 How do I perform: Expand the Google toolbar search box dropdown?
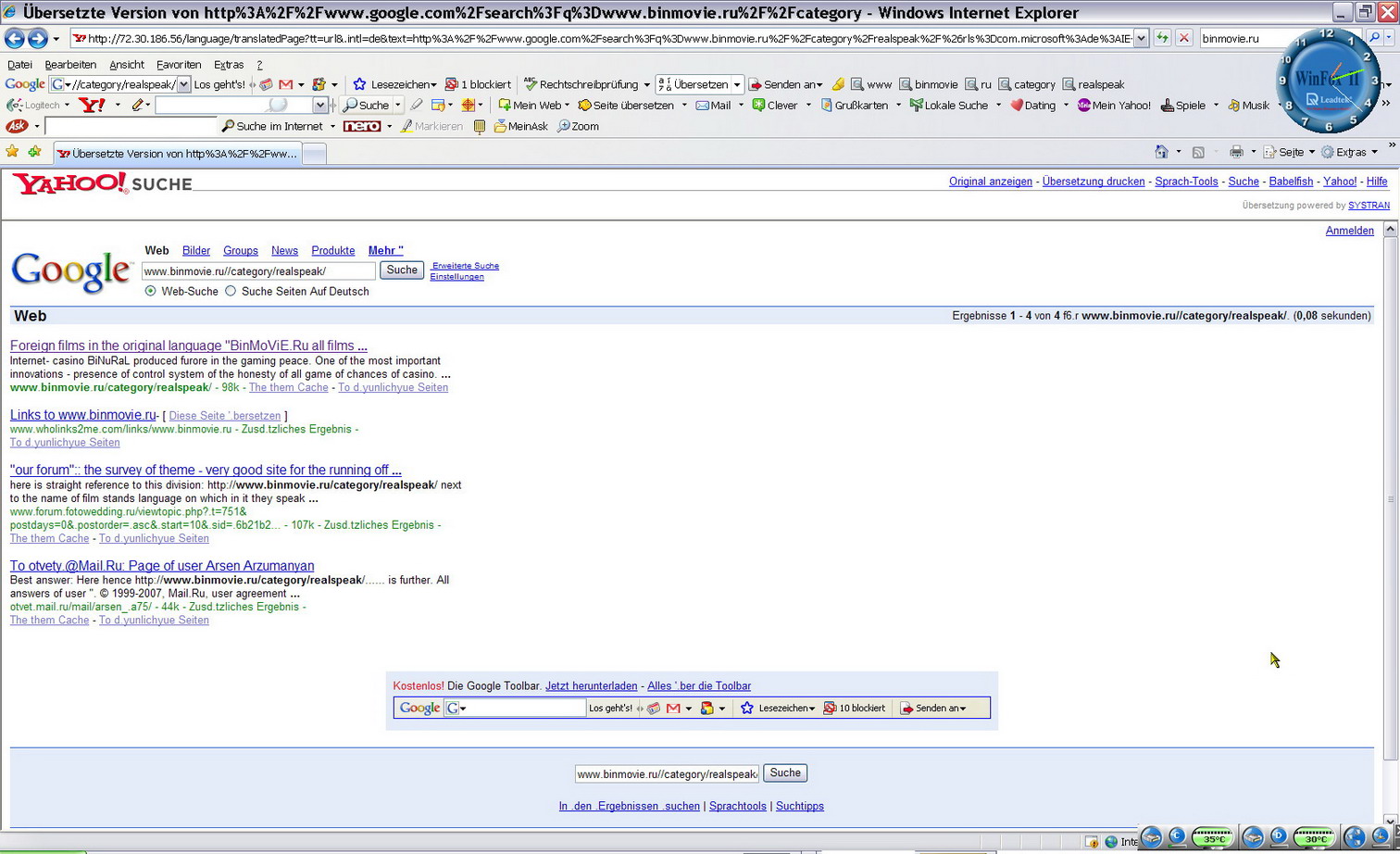(x=183, y=84)
